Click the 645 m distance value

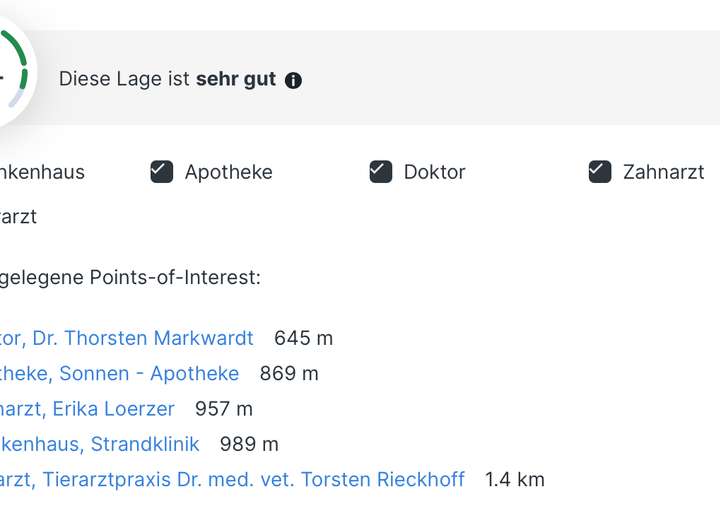[x=303, y=338]
